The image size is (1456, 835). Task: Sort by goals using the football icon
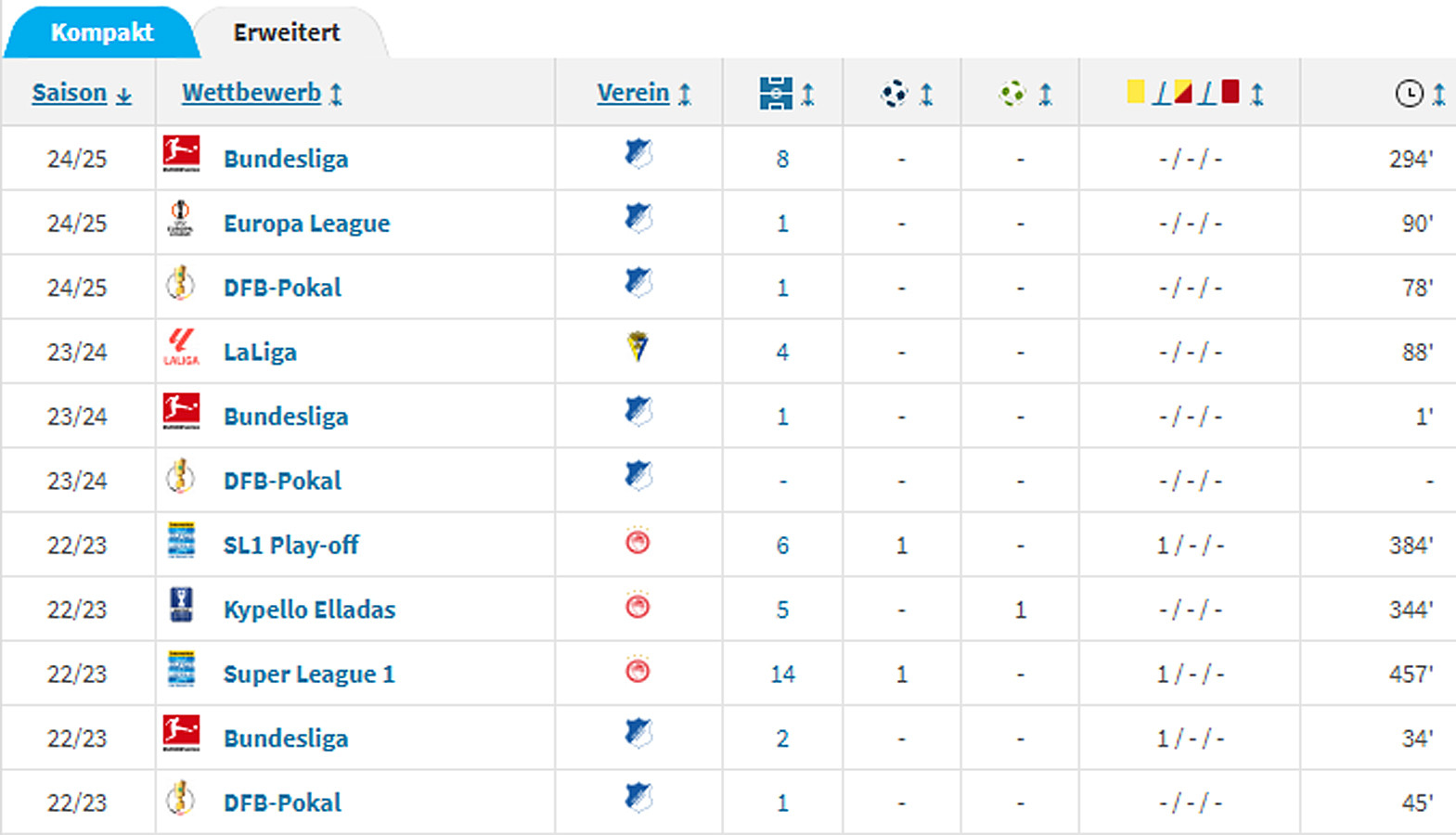coord(895,94)
